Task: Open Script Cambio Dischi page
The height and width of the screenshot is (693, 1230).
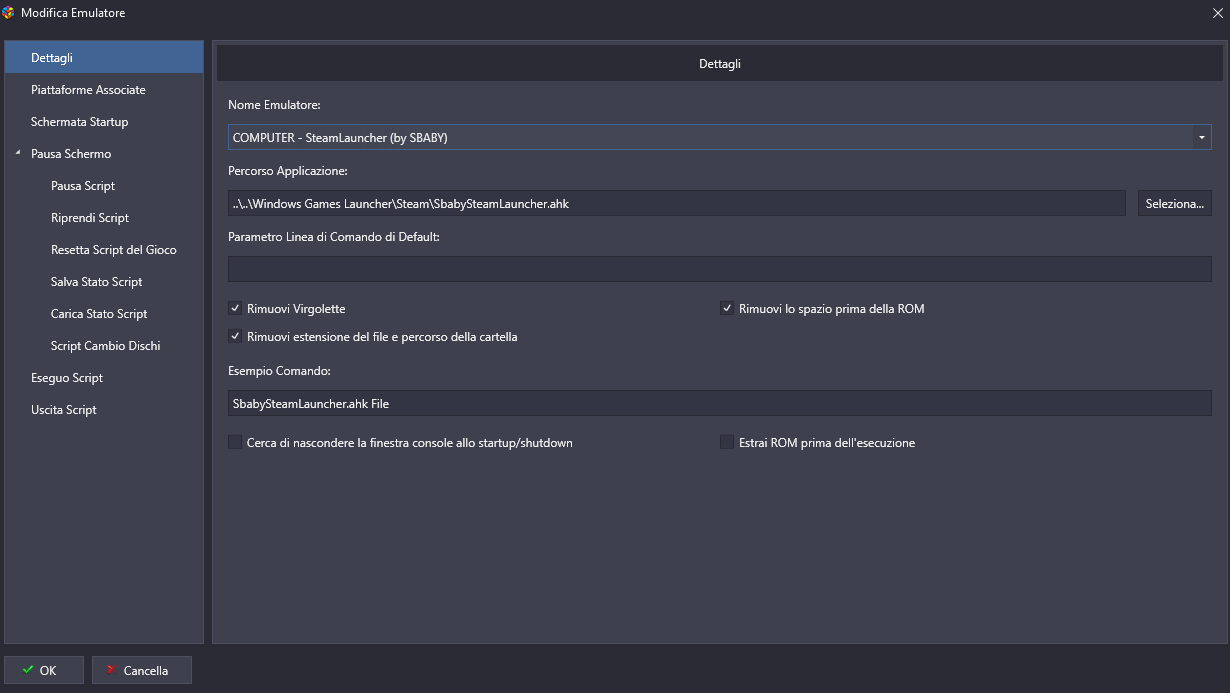Action: point(104,346)
